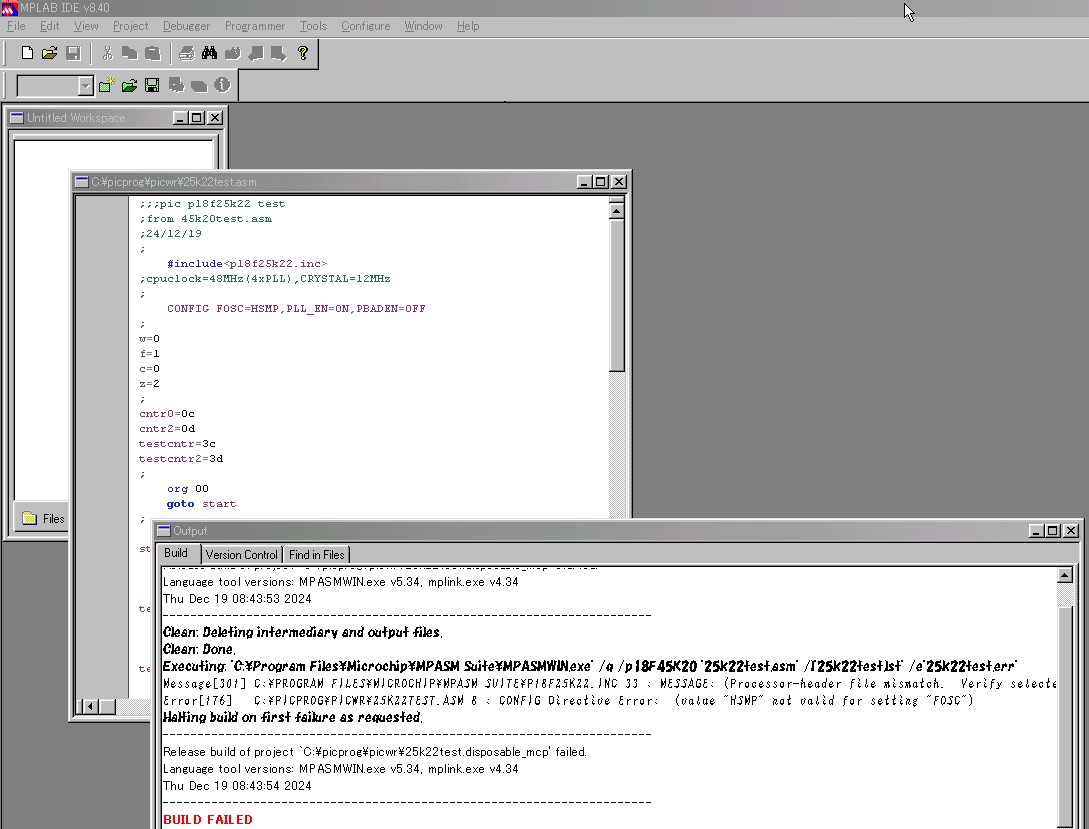Click the 'cntr0=0c' code line
Screen dimensions: 1089x829
click(x=167, y=414)
